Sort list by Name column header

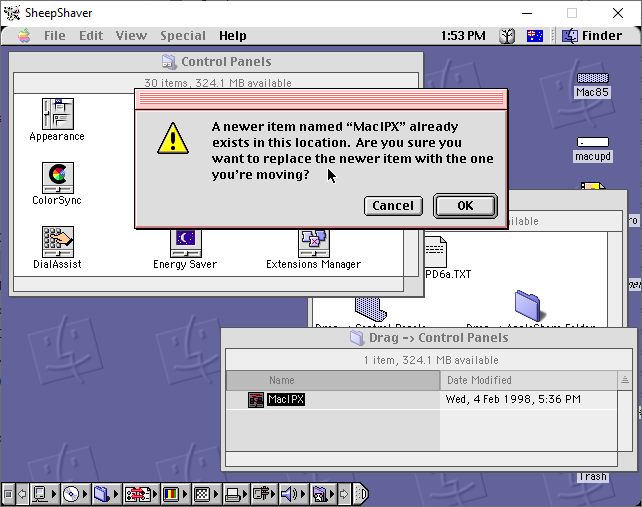pos(333,380)
